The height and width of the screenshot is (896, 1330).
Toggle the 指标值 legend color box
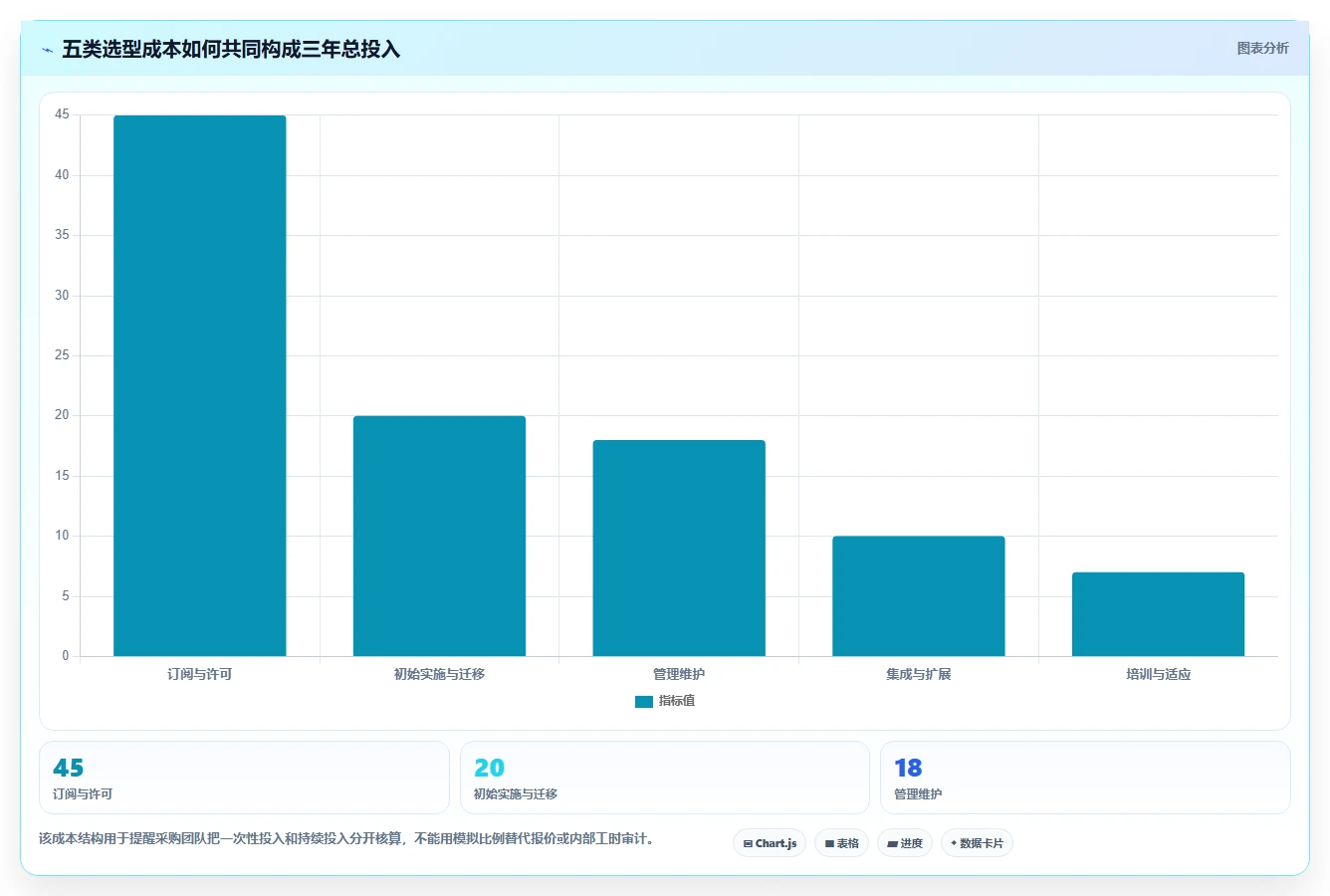click(644, 702)
